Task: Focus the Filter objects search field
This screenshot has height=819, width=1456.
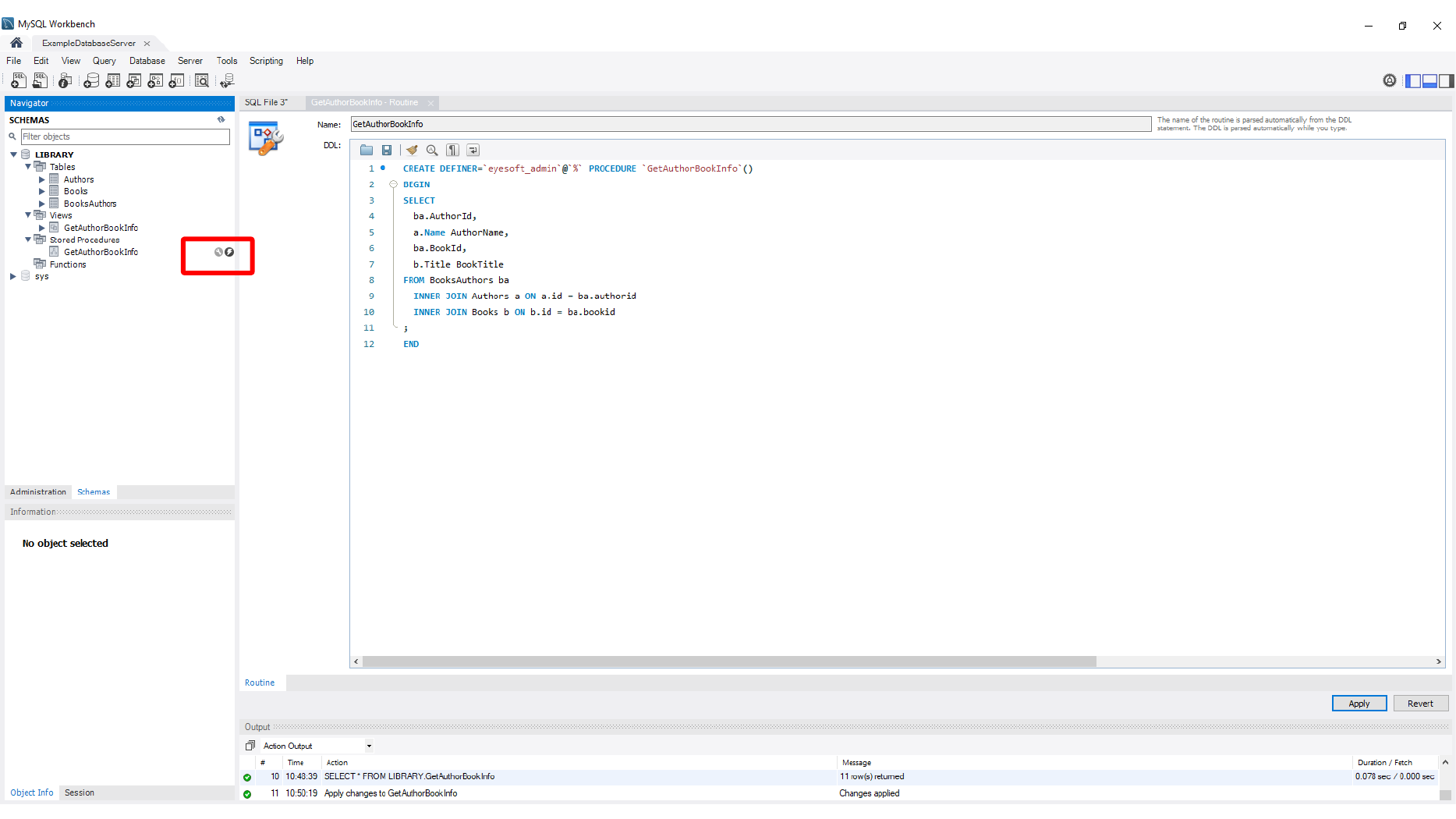Action: coord(125,136)
